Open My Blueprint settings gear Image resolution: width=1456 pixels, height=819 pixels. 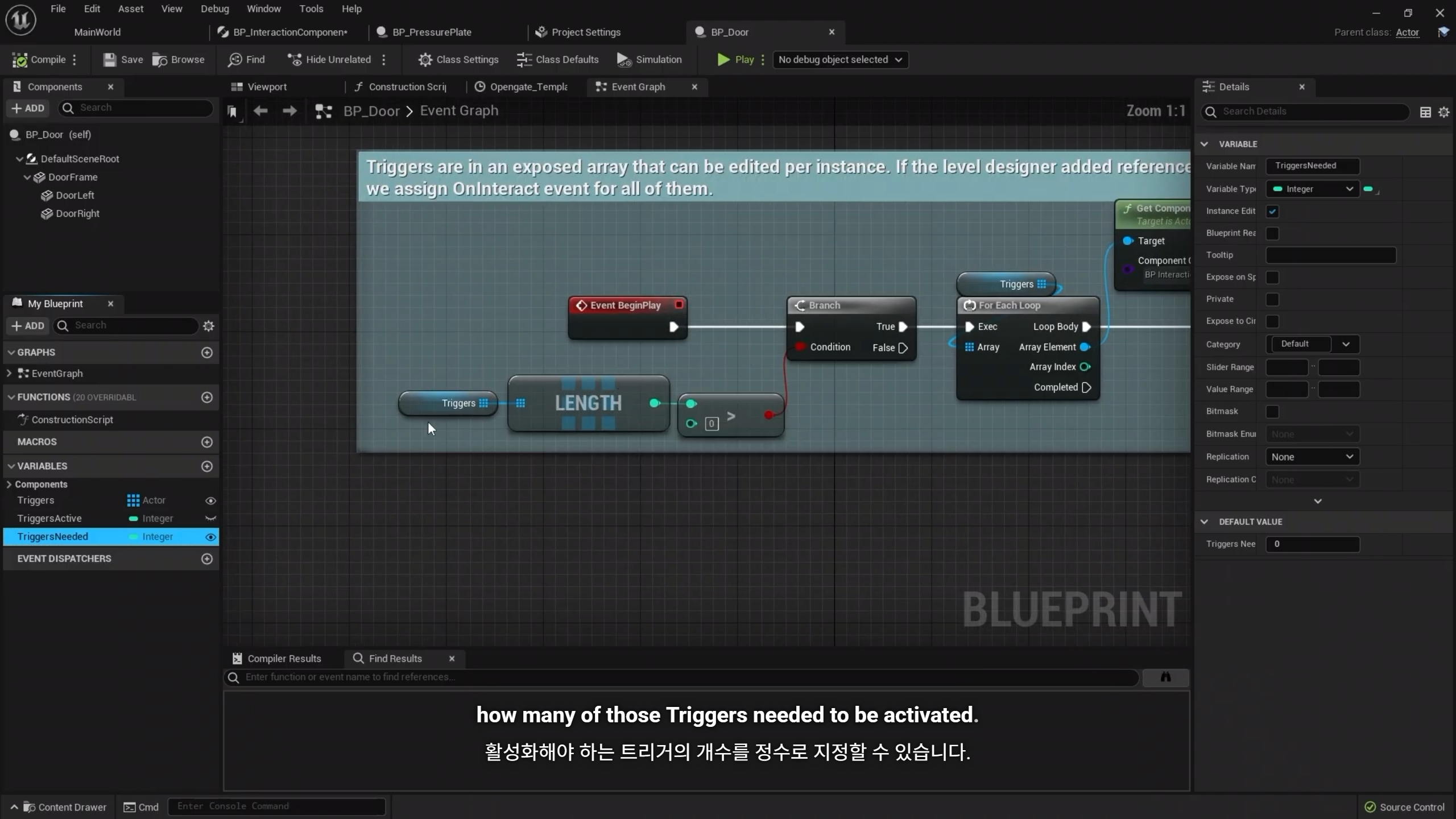tap(209, 326)
